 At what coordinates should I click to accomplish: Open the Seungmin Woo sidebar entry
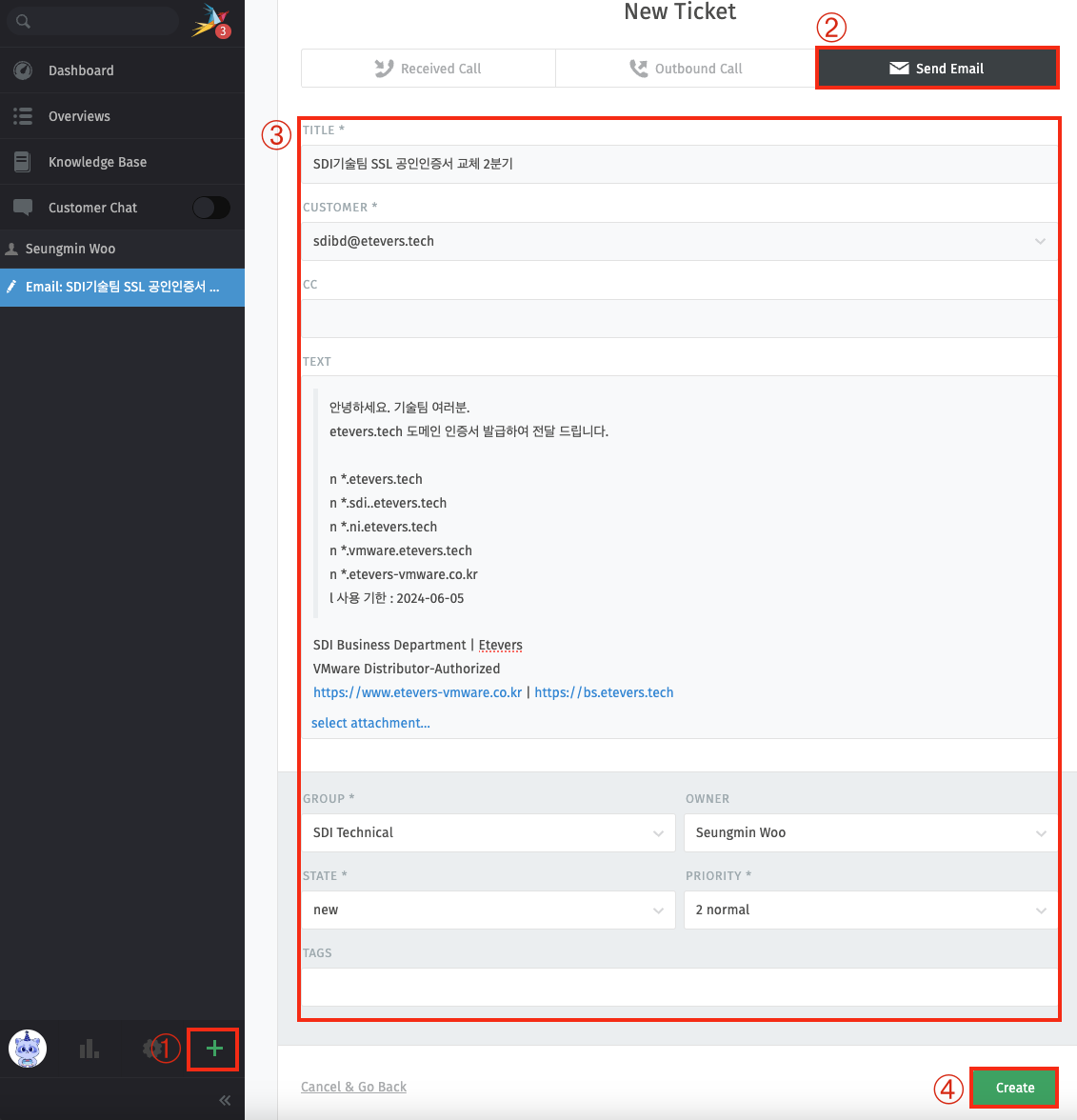pyautogui.click(x=122, y=249)
